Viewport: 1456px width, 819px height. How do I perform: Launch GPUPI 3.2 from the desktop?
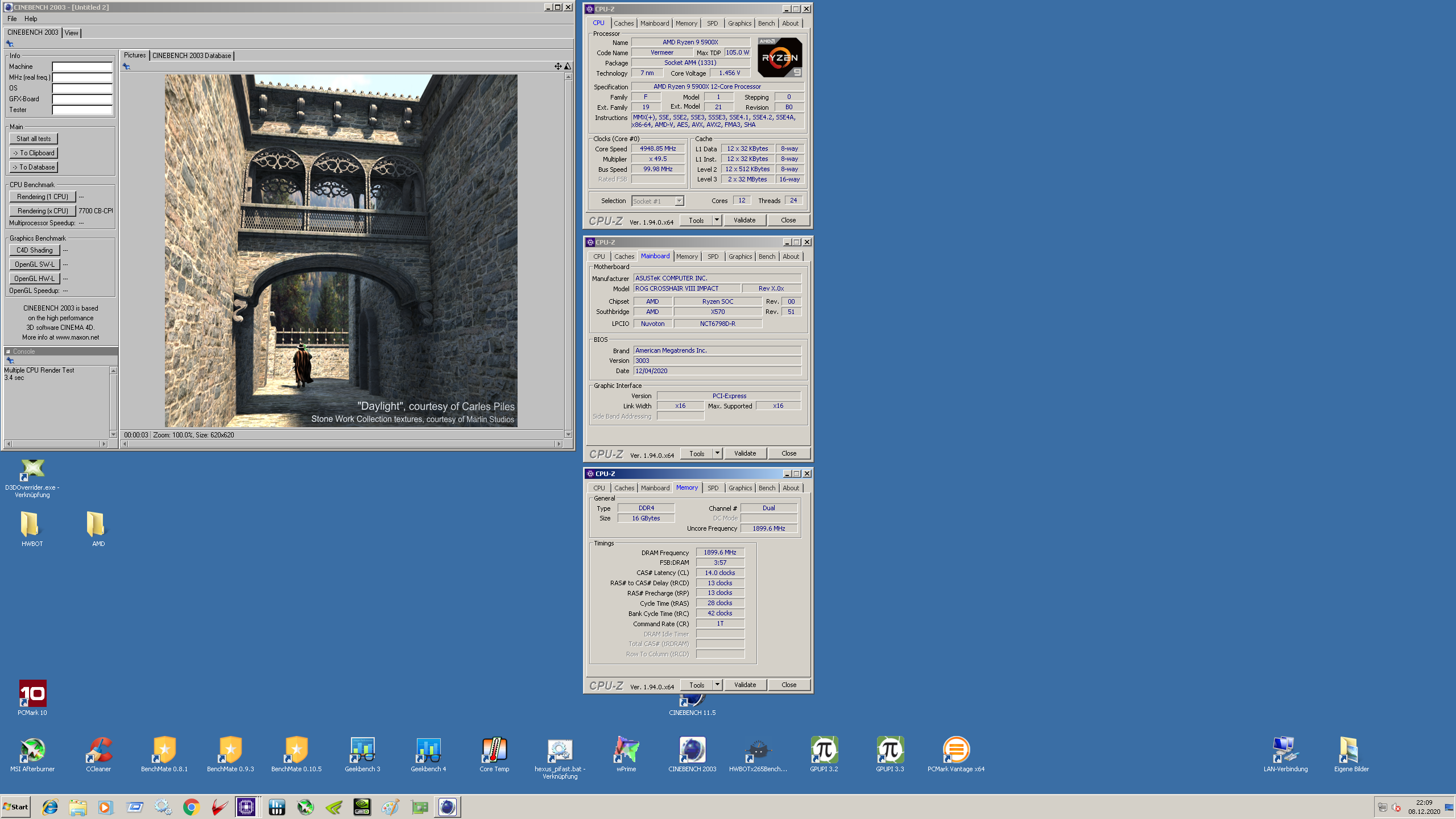(824, 754)
